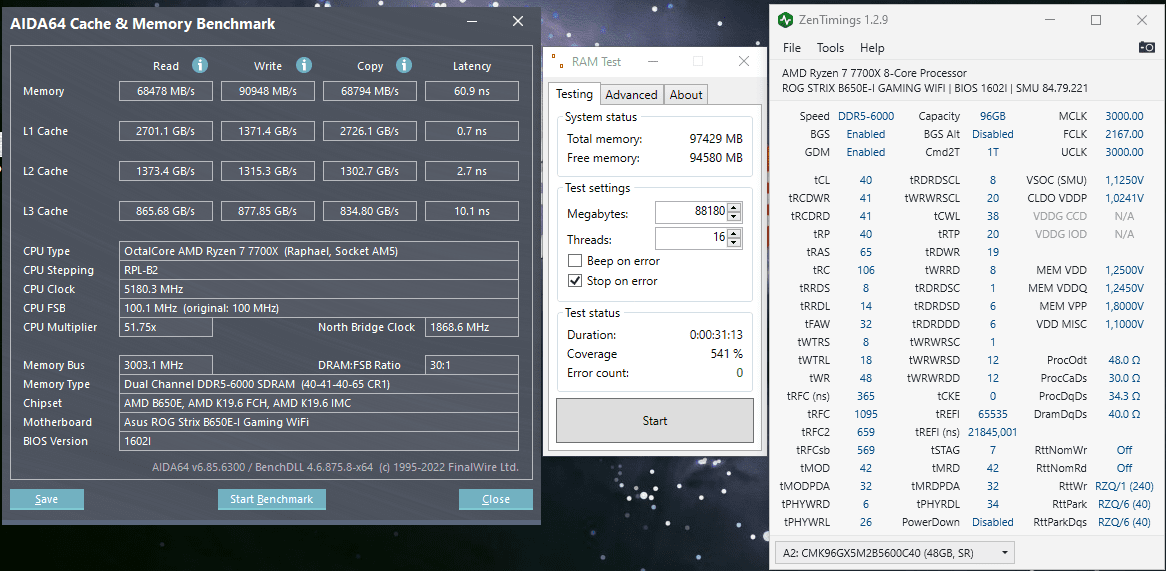Select the L2 Cache Write value 1315.3 GB/s
Image resolution: width=1166 pixels, height=571 pixels.
[268, 171]
